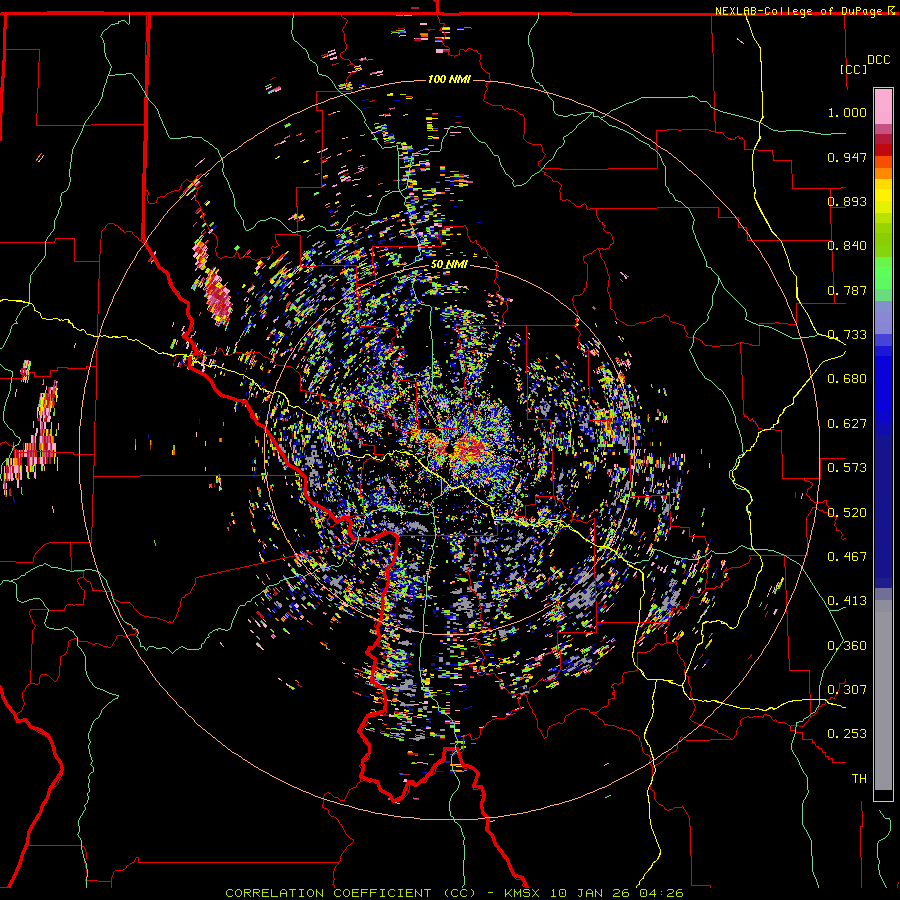Select the 0.733 scale value

(847, 335)
